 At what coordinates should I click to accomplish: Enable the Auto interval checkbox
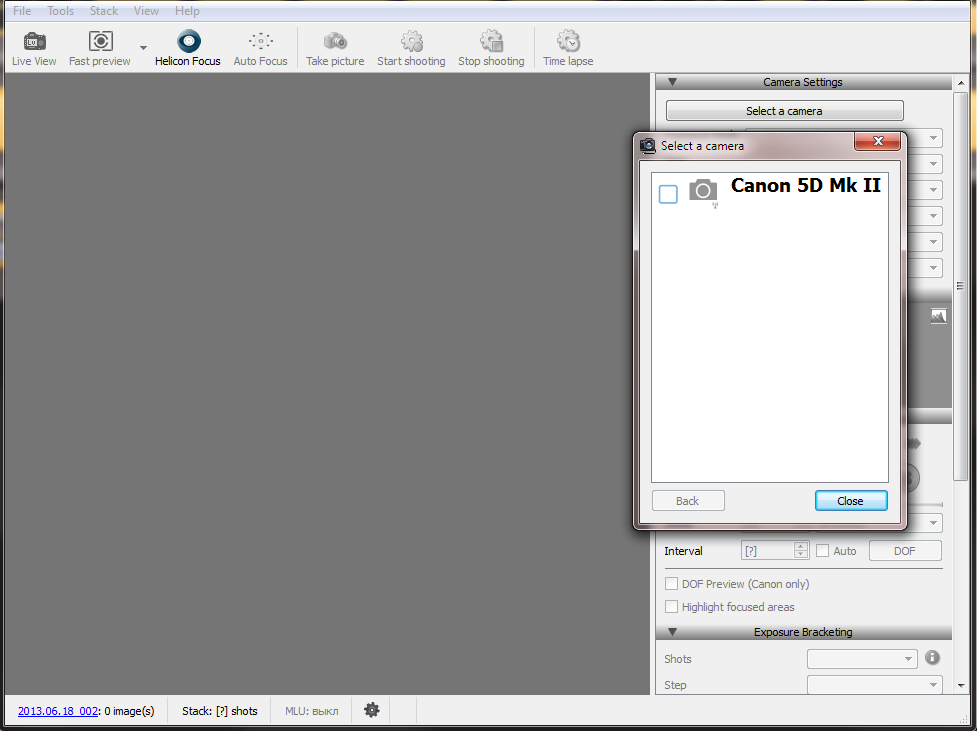pos(822,550)
